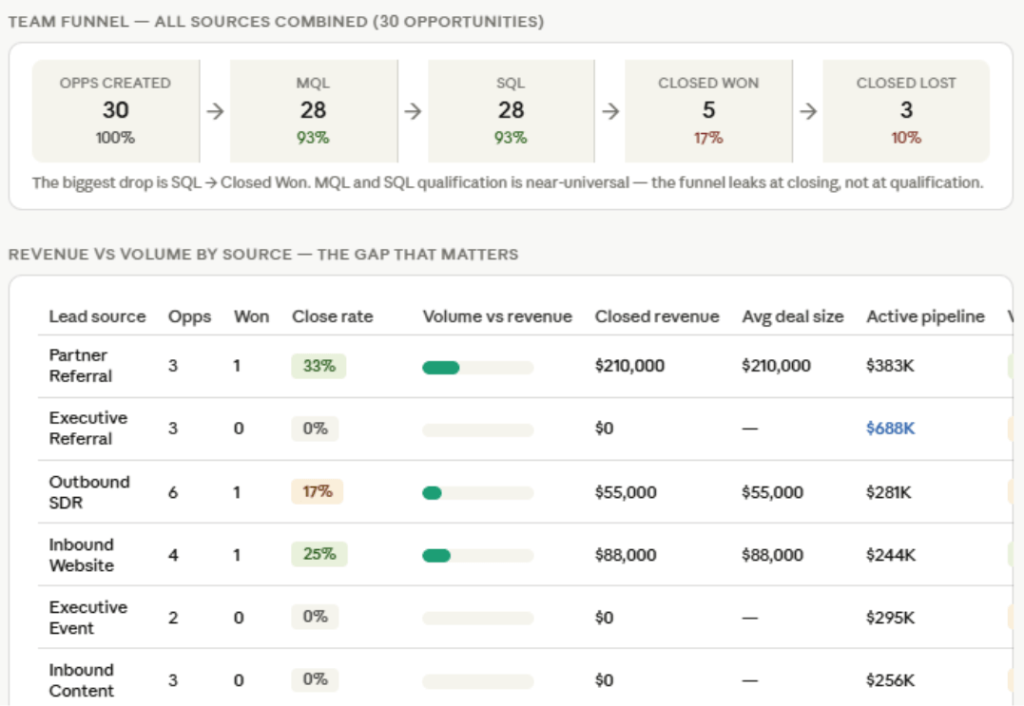The image size is (1024, 706).
Task: Sort table by Lead source column header
Action: (x=97, y=316)
